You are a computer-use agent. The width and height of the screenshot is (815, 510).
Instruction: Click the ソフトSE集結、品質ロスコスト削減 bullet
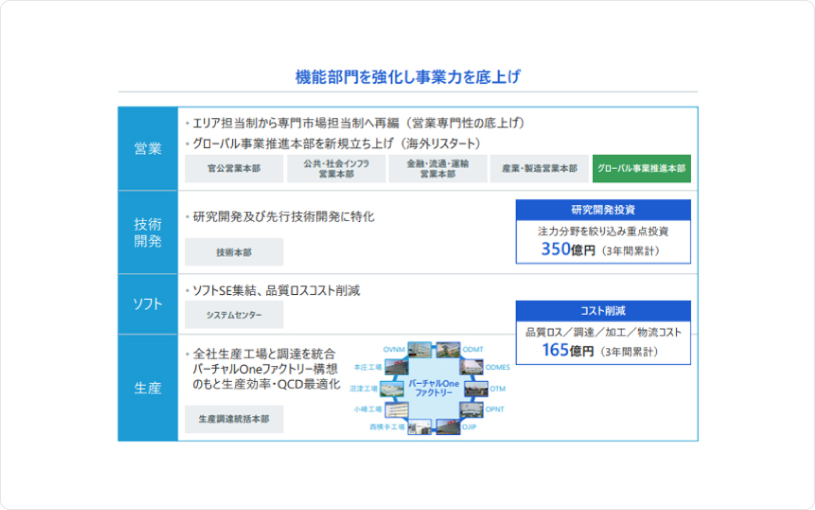pos(276,291)
